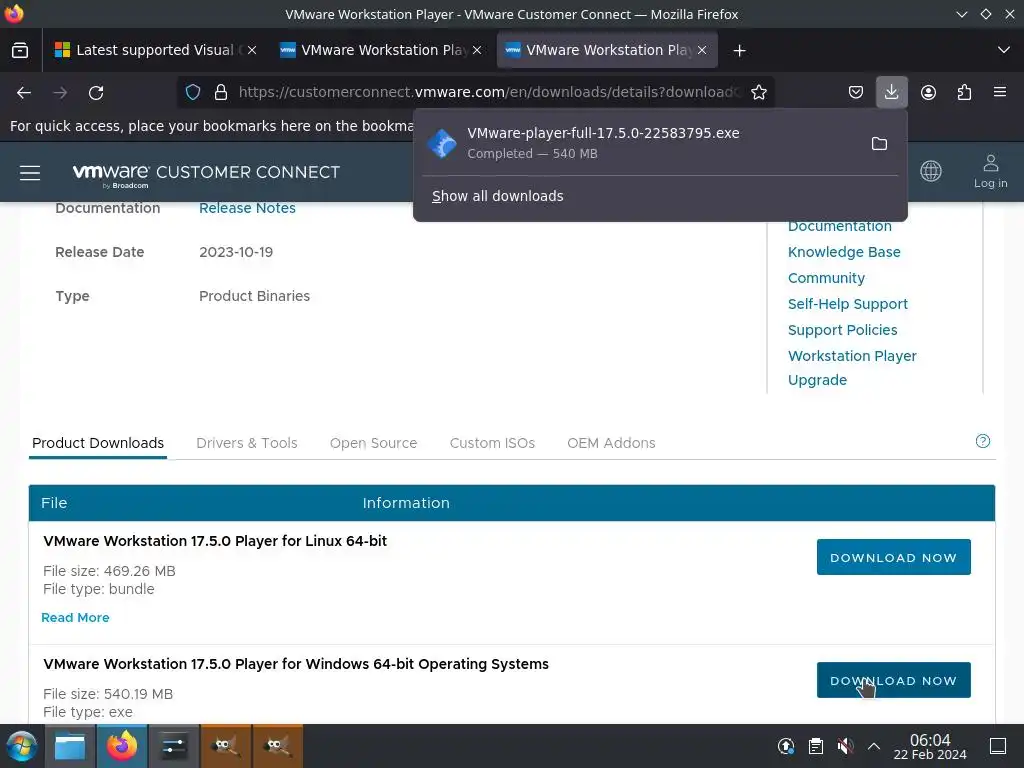Screen dimensions: 1024x768
Task: Toggle the Downloads toolbar button
Action: pyautogui.click(x=891, y=92)
